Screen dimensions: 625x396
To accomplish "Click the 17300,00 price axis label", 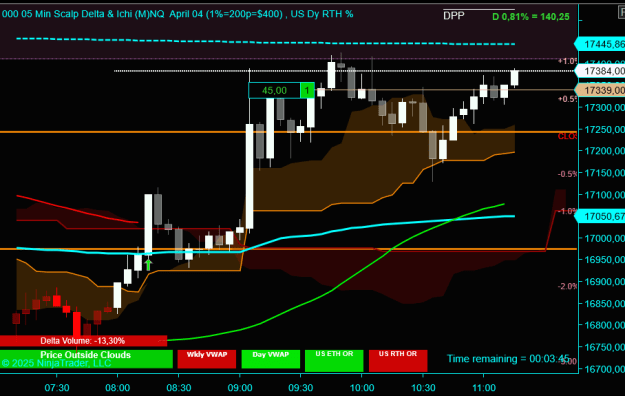I will pos(604,108).
